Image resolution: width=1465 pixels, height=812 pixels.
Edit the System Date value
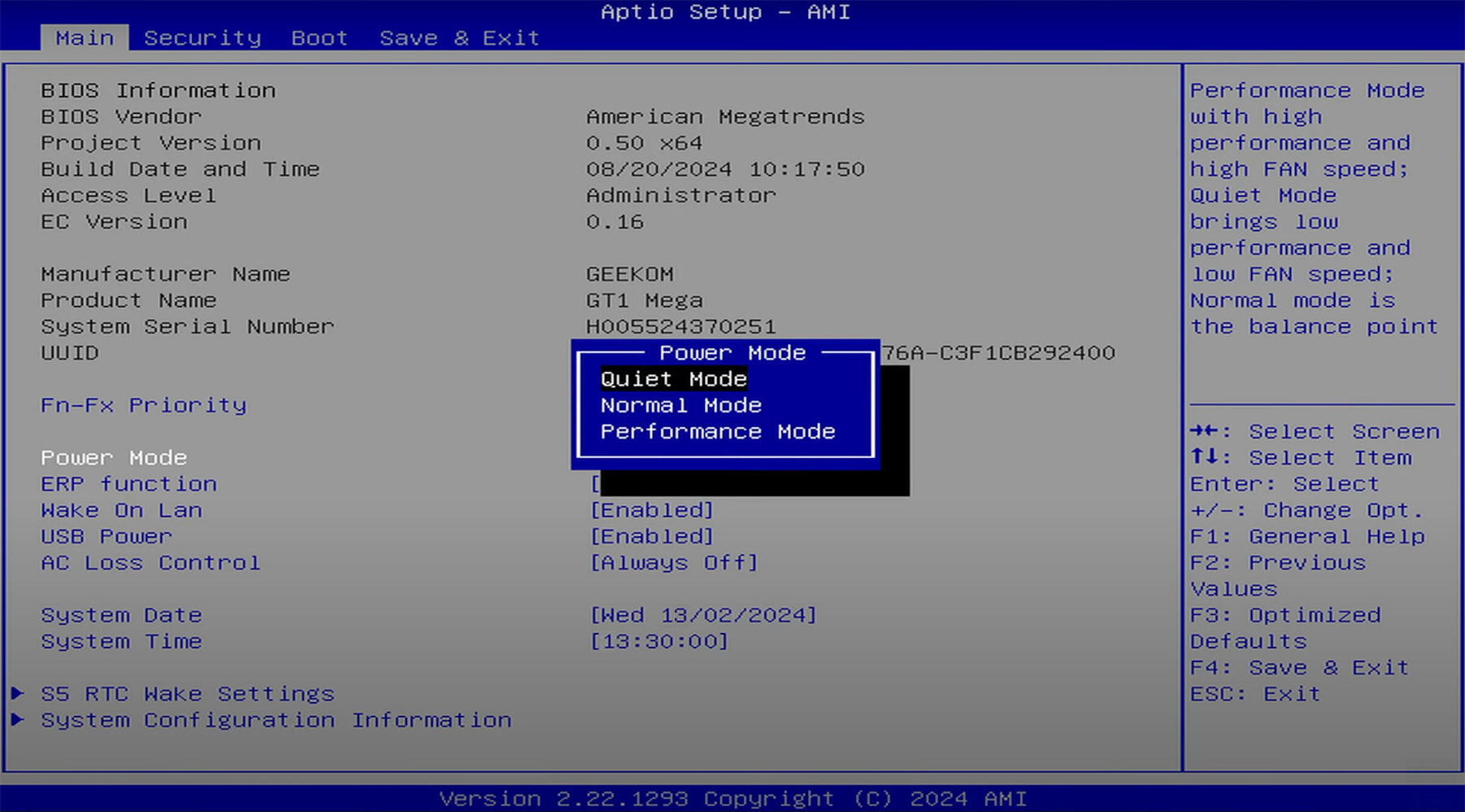pyautogui.click(x=703, y=615)
